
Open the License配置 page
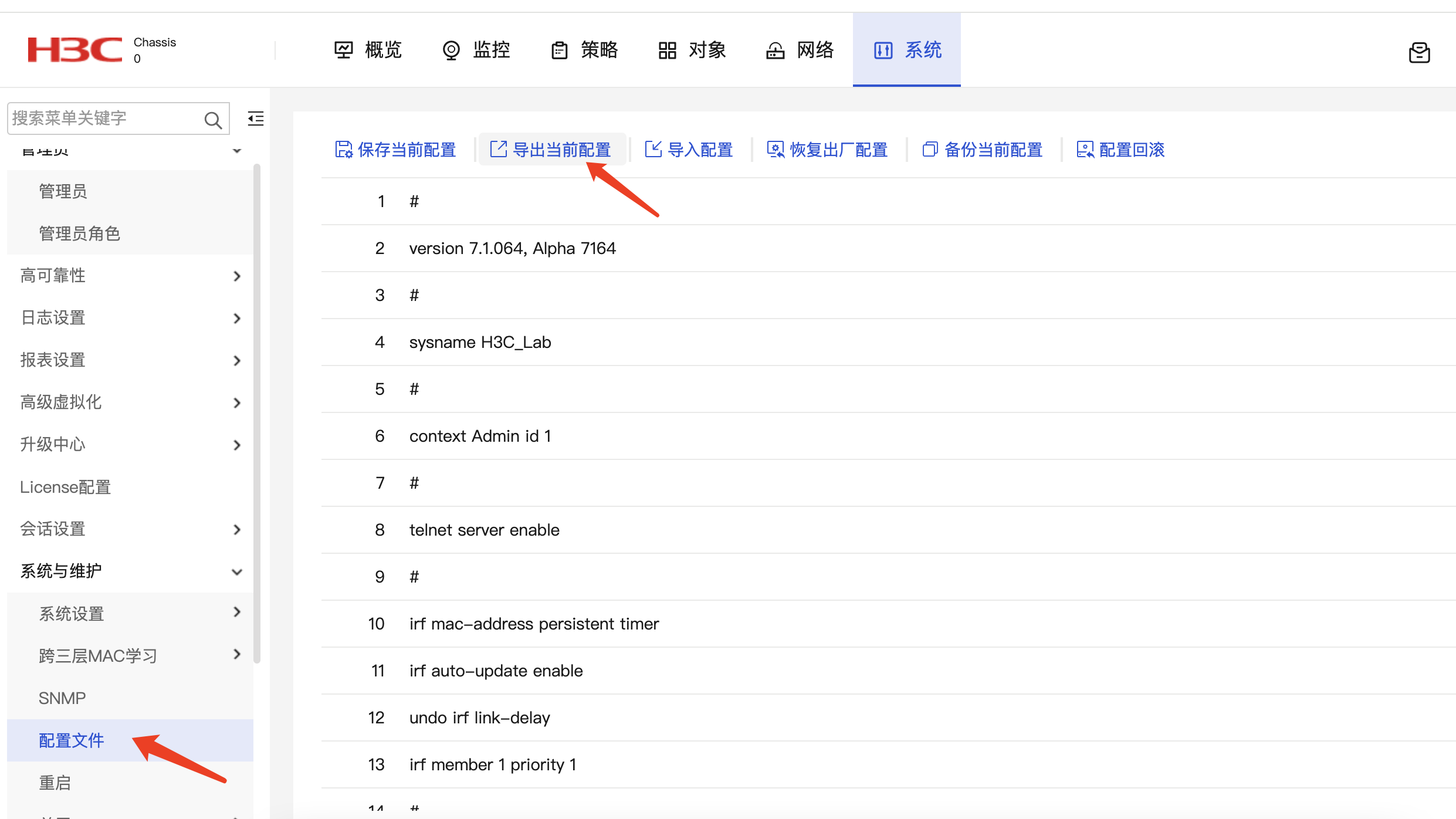66,487
